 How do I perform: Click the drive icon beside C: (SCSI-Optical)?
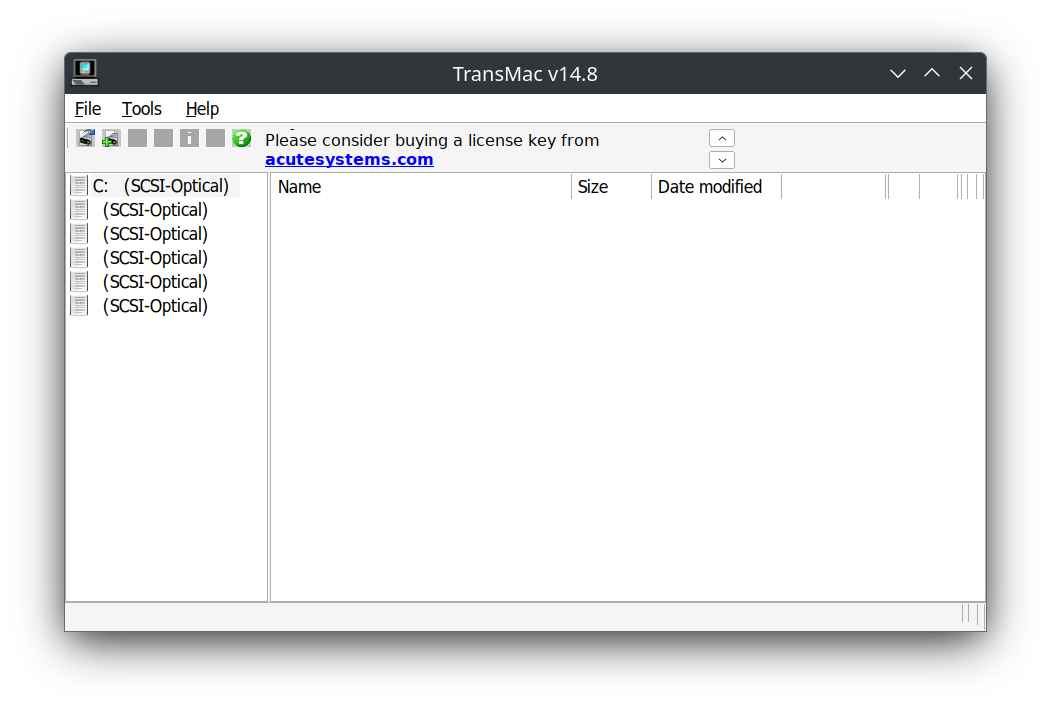click(x=78, y=184)
